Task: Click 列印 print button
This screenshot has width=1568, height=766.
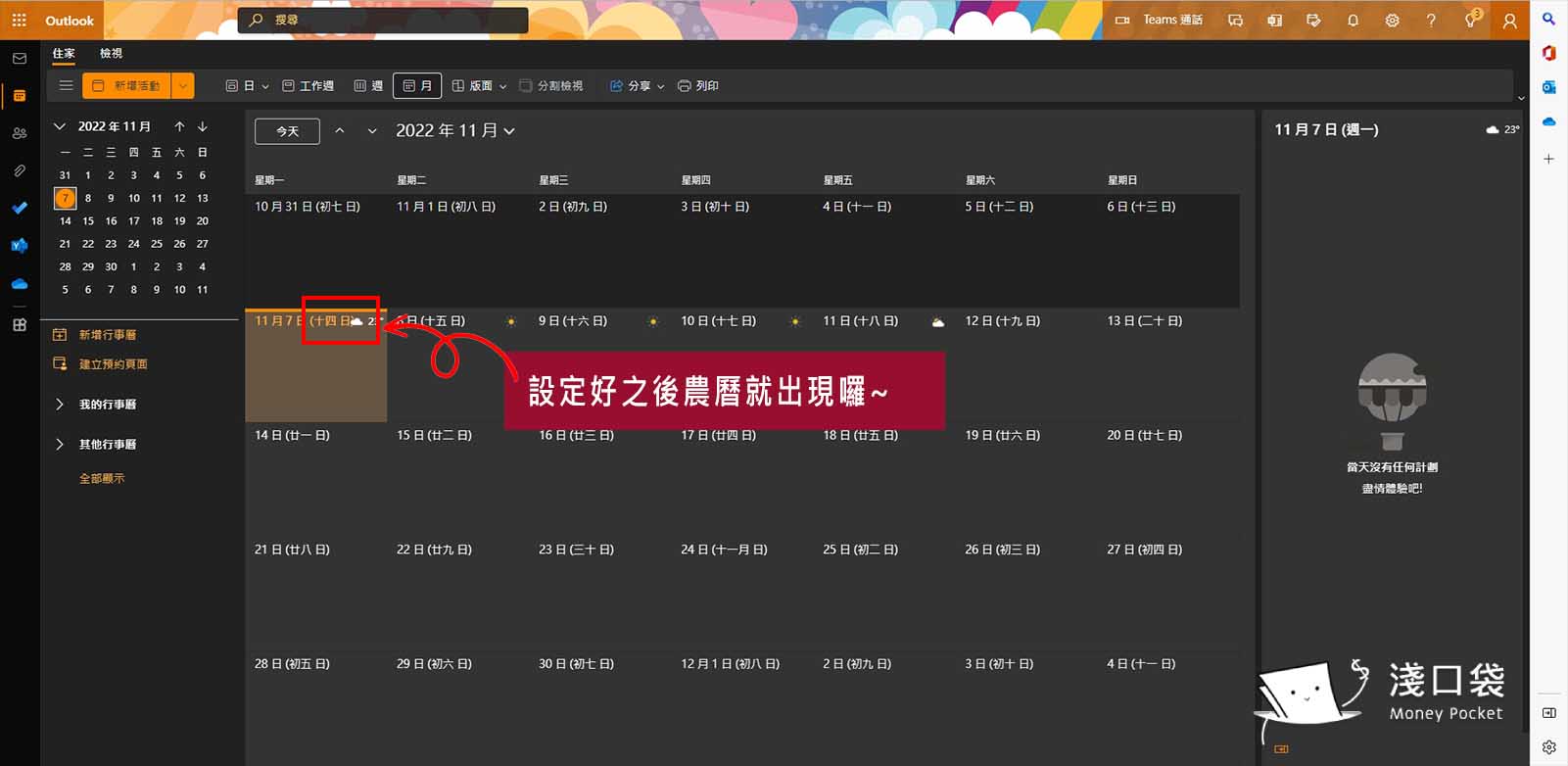Action: pyautogui.click(x=698, y=86)
